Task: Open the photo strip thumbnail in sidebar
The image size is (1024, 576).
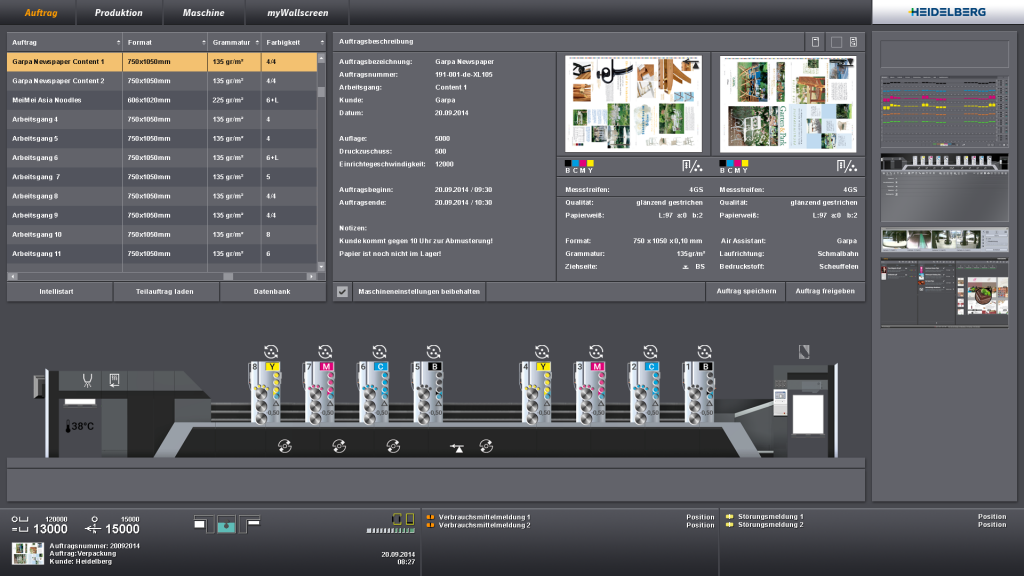Action: tap(944, 240)
